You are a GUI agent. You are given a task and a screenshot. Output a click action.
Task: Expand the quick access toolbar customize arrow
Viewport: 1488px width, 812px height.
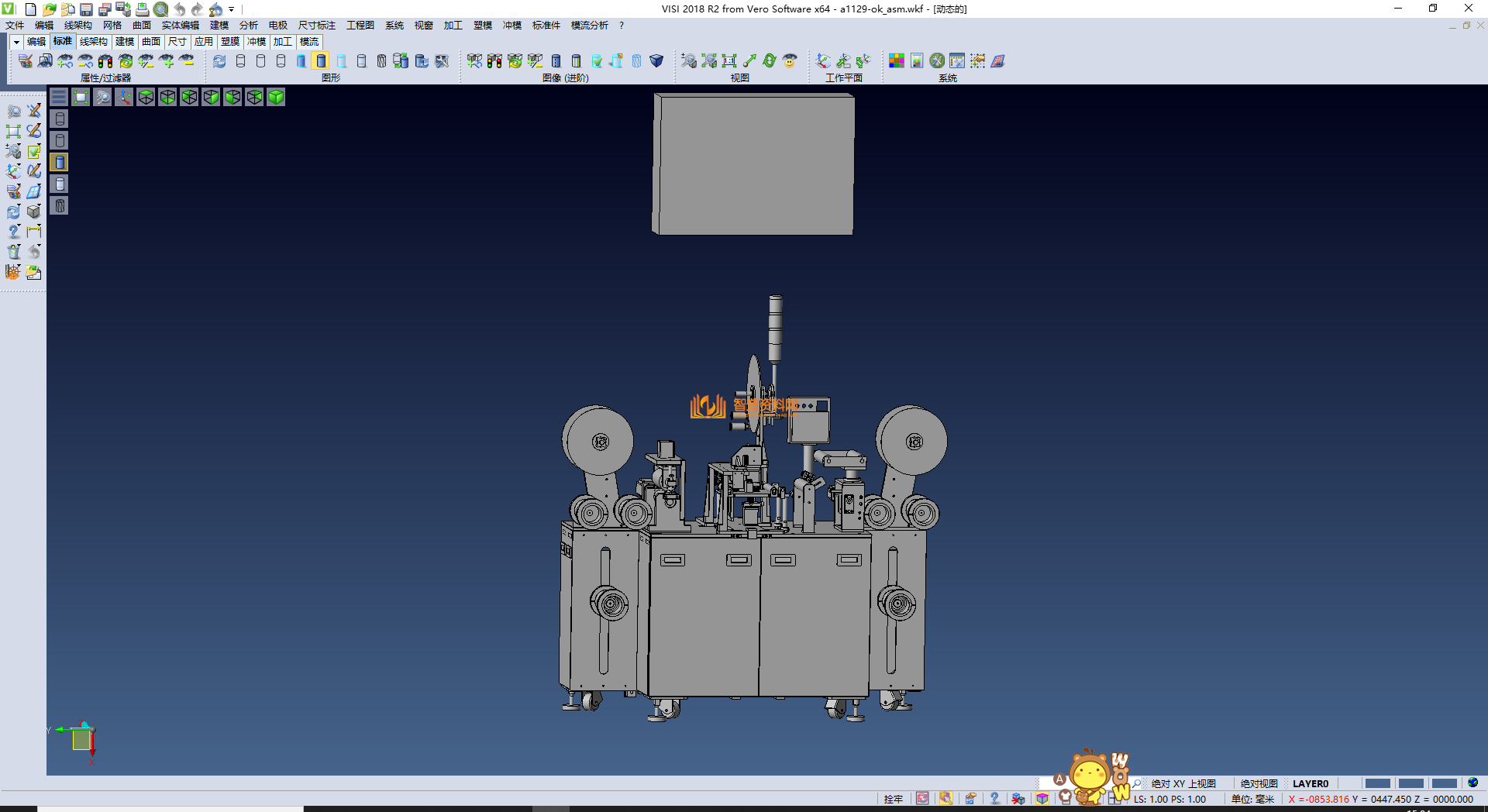point(232,9)
